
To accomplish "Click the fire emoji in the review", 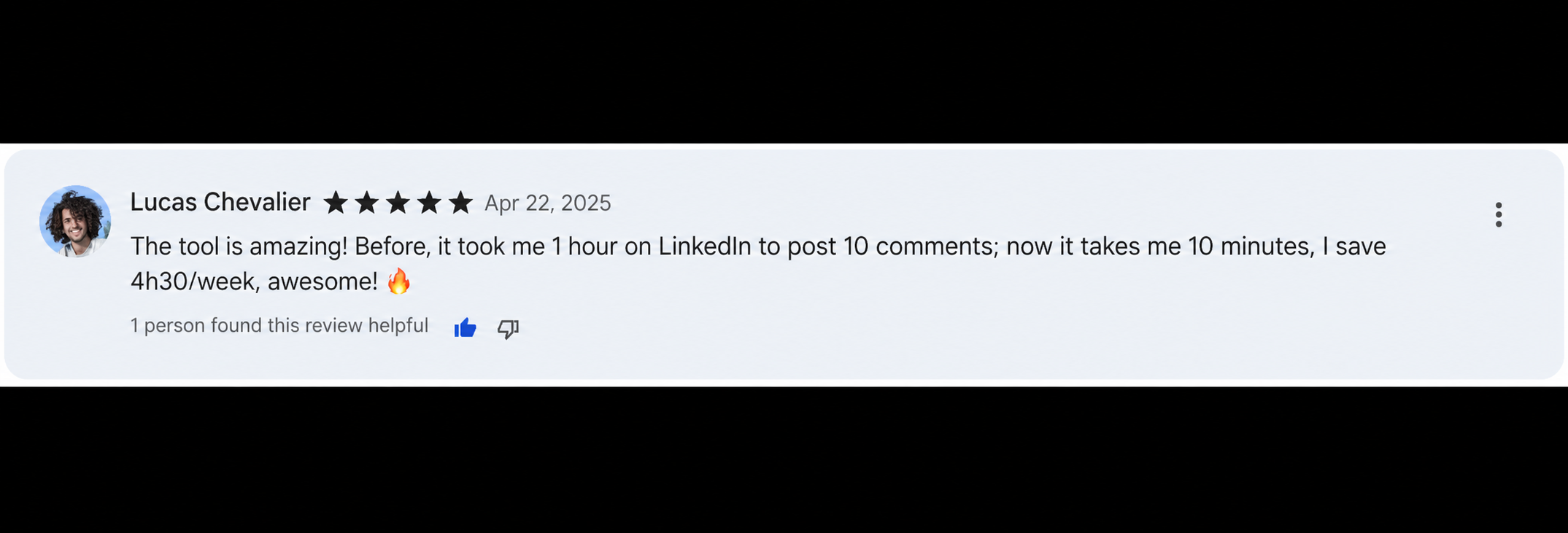I will pyautogui.click(x=398, y=281).
